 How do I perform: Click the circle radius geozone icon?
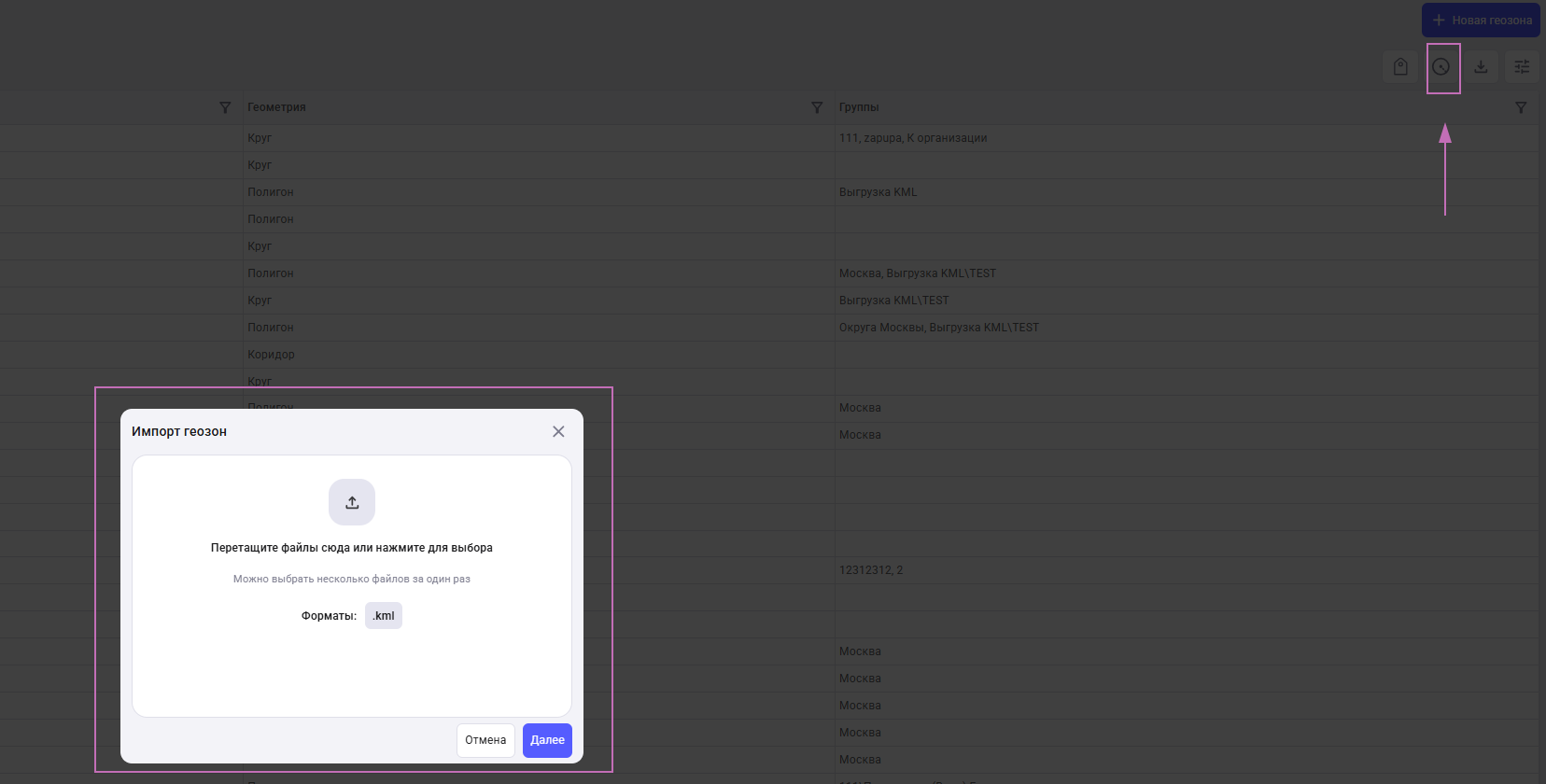[1441, 67]
